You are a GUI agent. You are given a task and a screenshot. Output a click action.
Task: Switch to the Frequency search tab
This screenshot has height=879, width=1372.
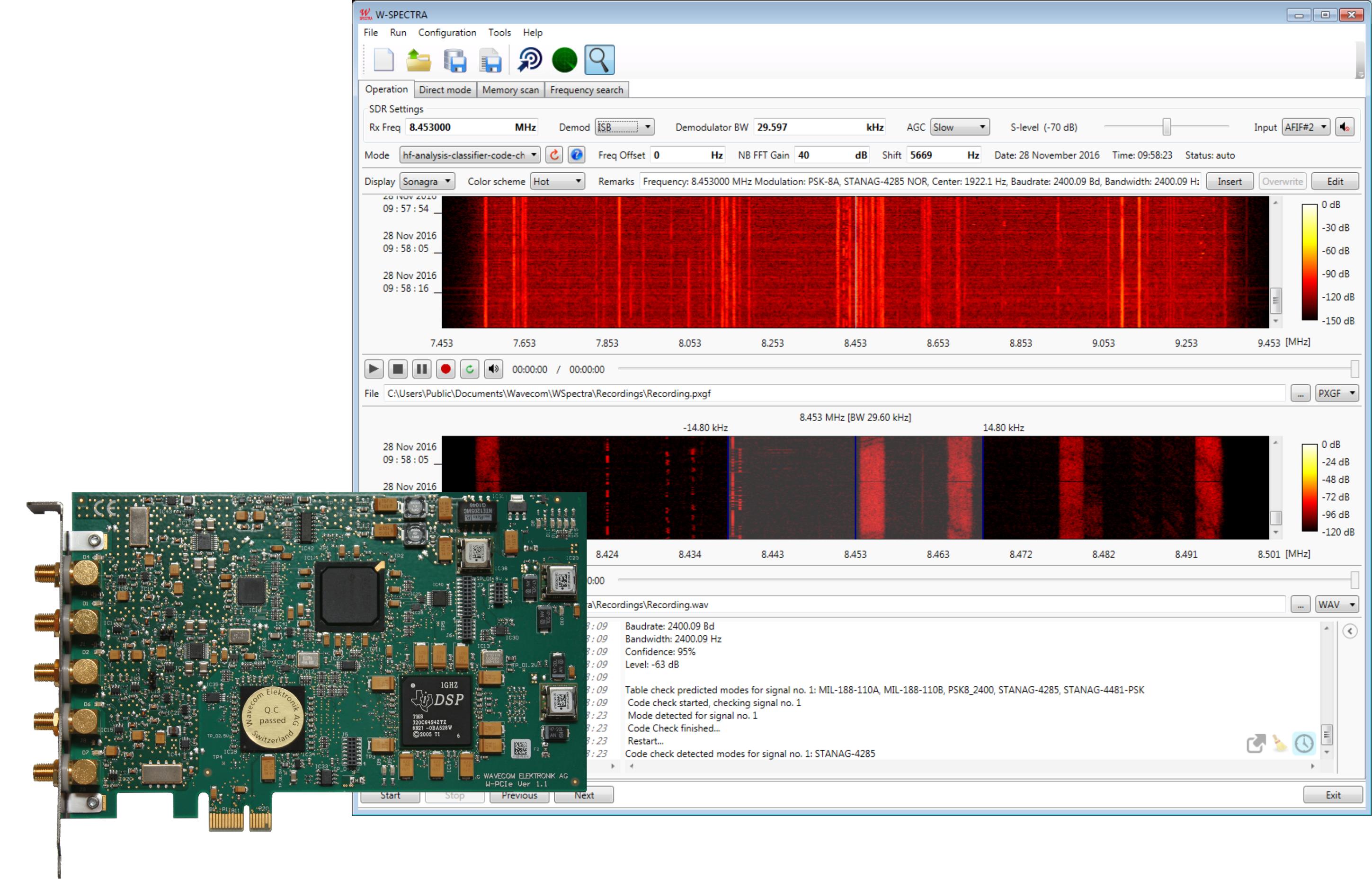587,89
